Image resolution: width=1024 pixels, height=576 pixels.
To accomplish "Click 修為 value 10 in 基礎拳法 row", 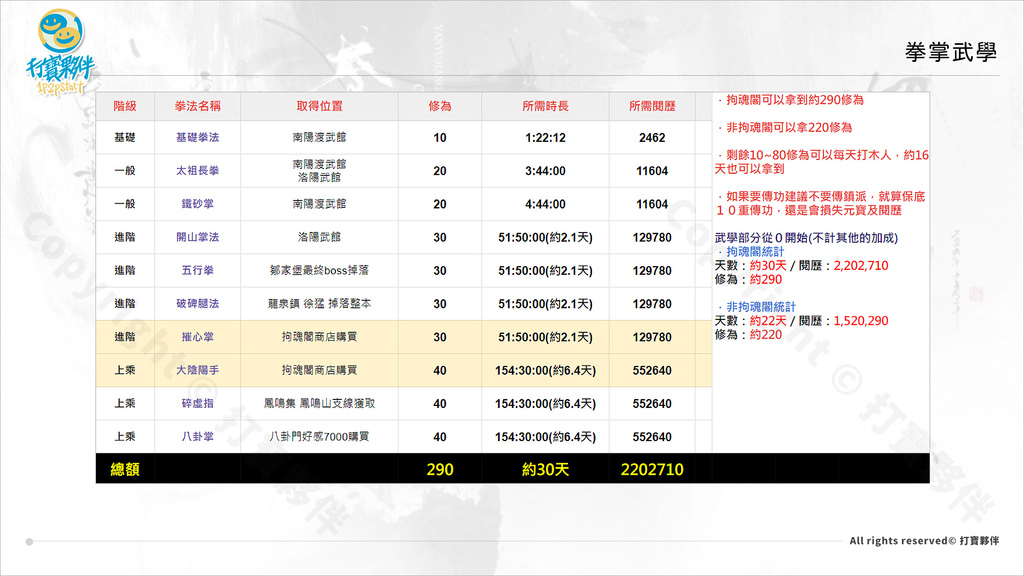I will click(440, 138).
